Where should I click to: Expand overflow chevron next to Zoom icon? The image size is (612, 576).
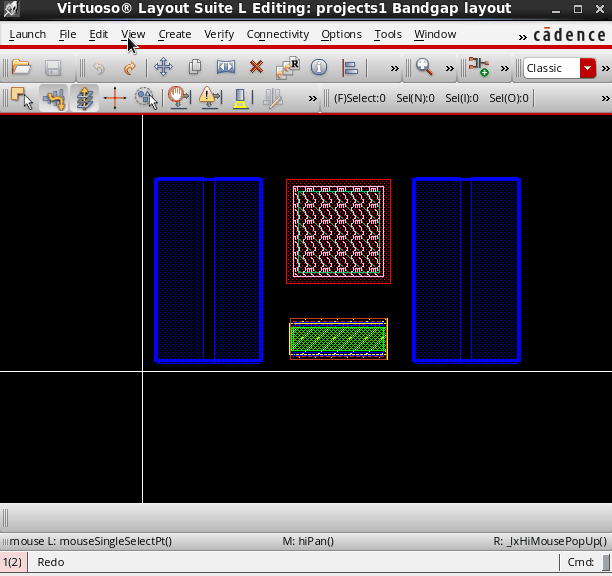(450, 69)
